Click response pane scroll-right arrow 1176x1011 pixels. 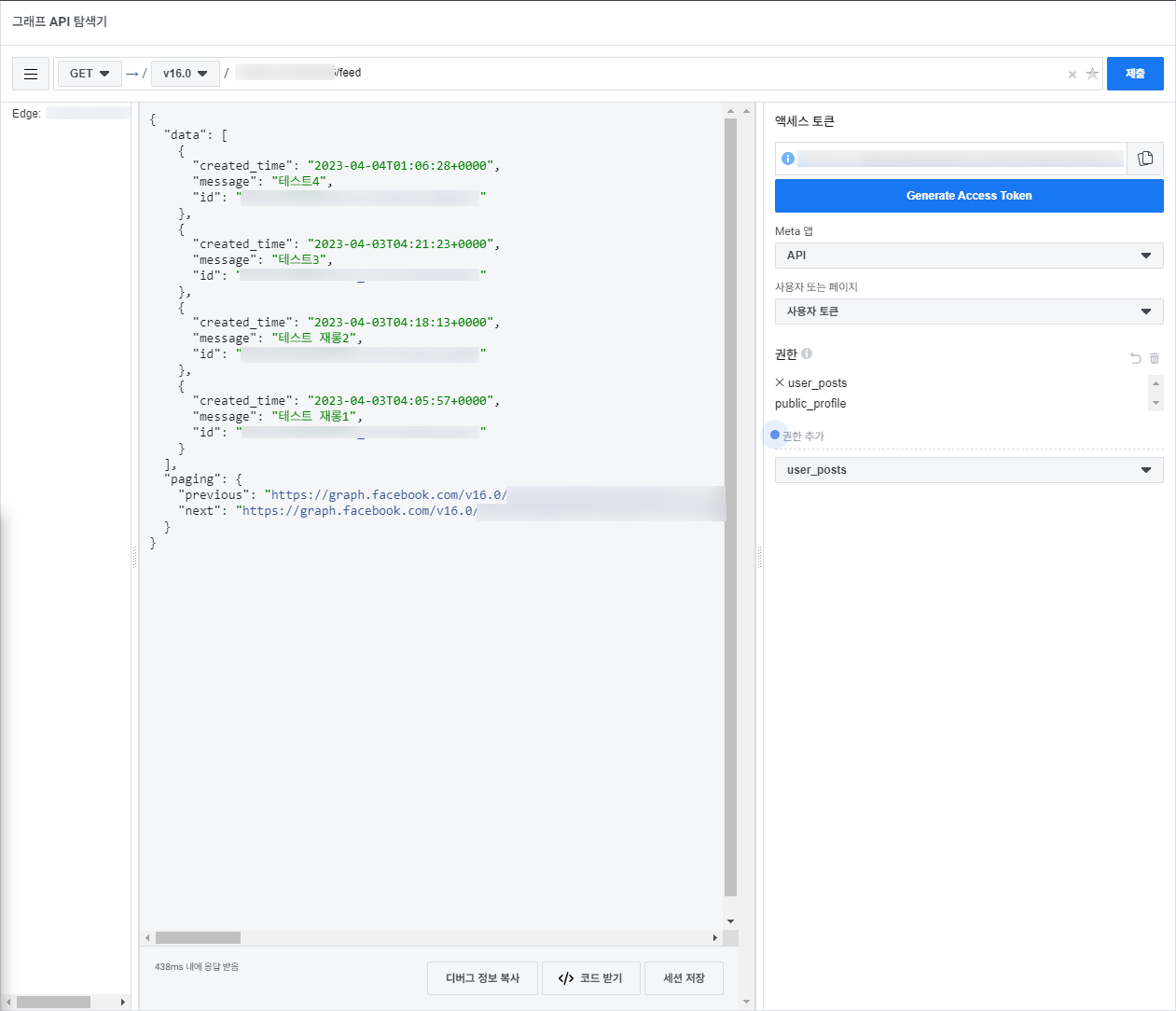(715, 937)
